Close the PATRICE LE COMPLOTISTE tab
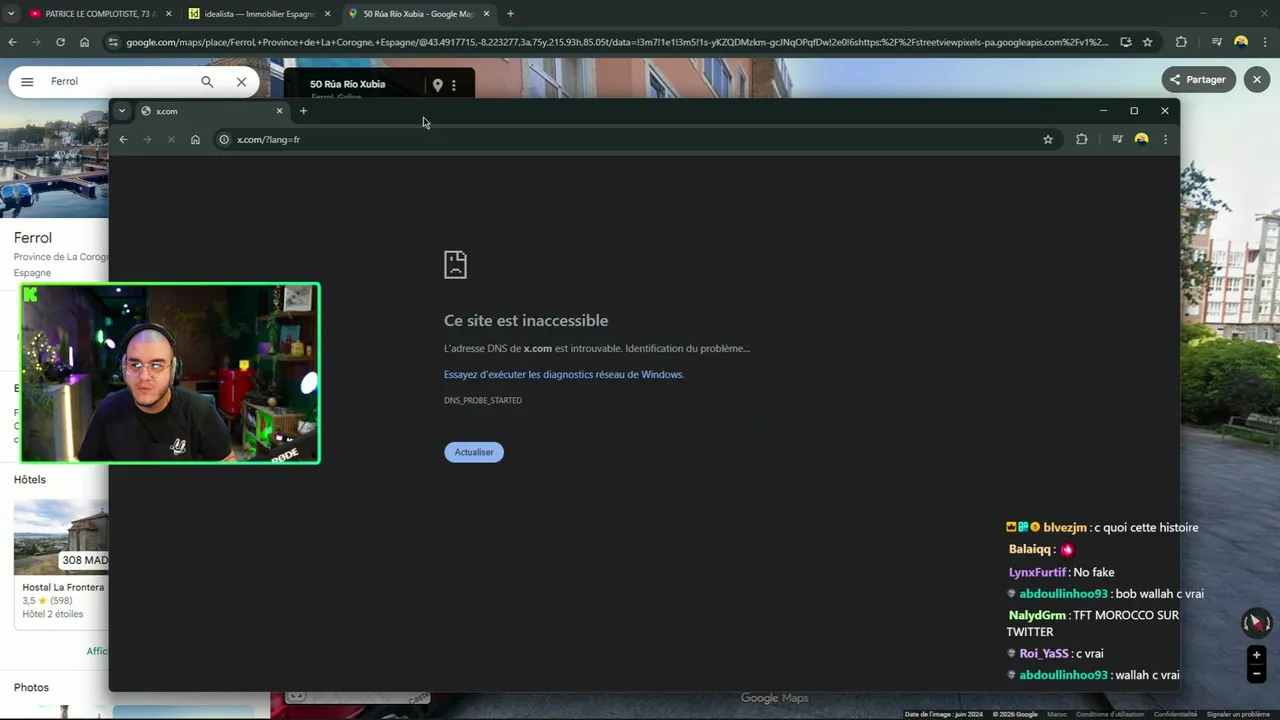The height and width of the screenshot is (720, 1280). pyautogui.click(x=168, y=14)
